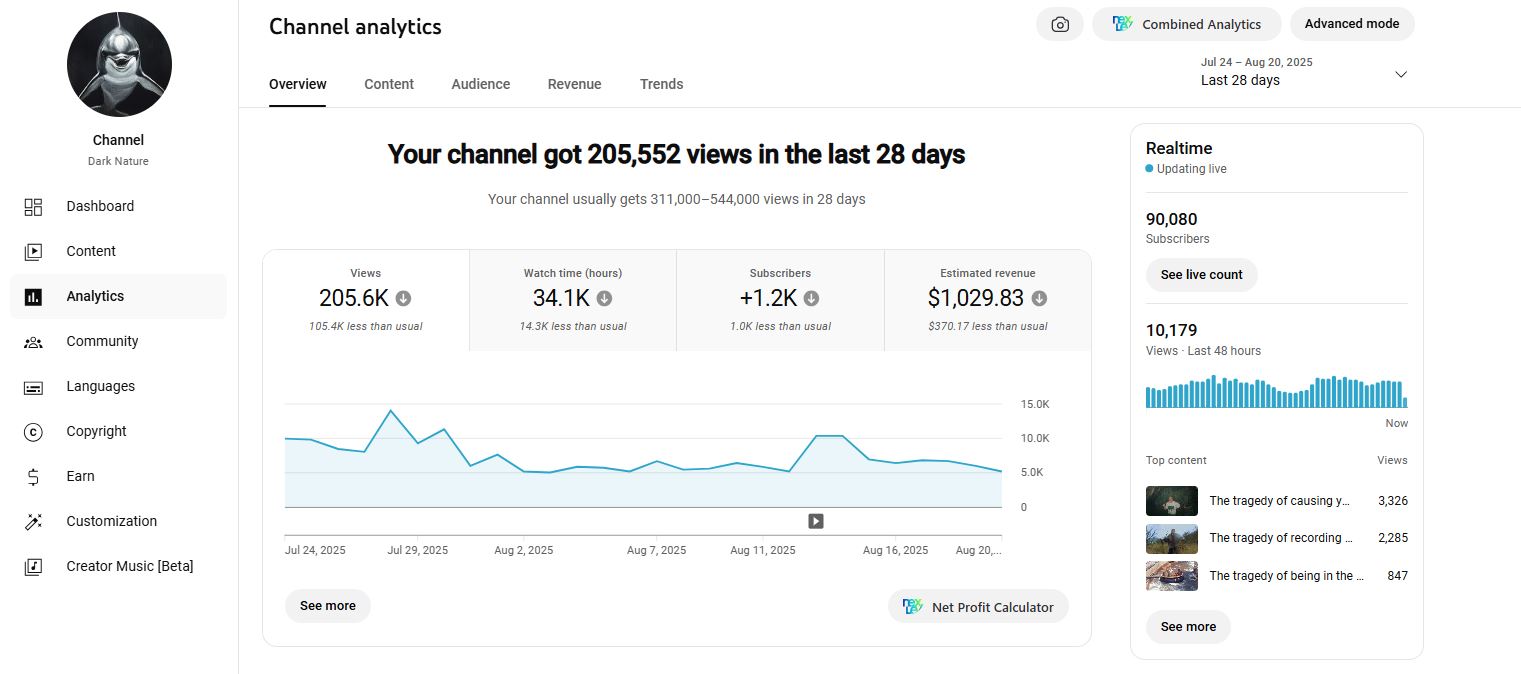Open the Copyright circle icon
Viewport: 1521px width, 674px height.
33,432
